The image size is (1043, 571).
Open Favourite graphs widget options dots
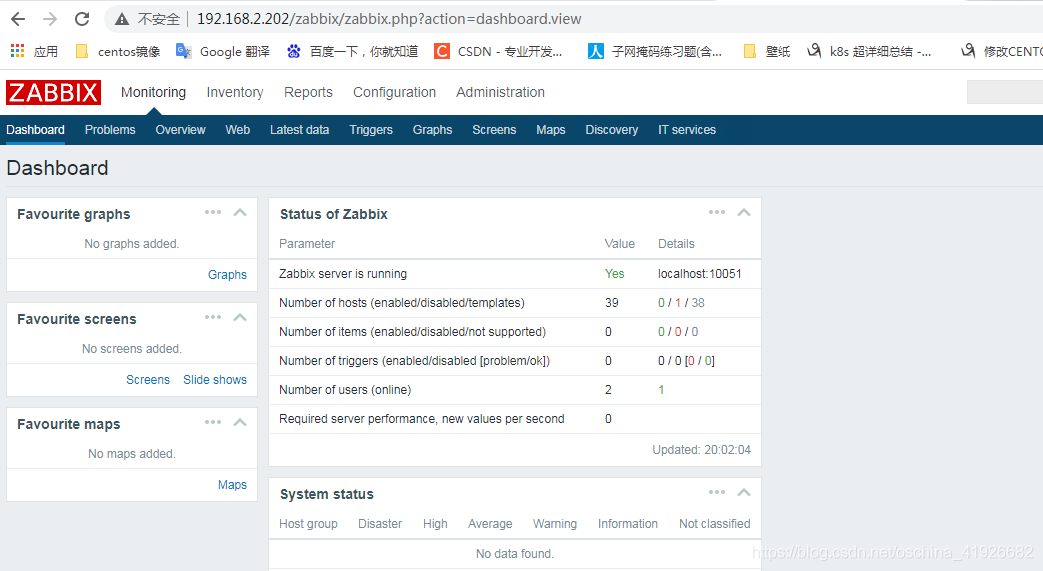point(213,212)
